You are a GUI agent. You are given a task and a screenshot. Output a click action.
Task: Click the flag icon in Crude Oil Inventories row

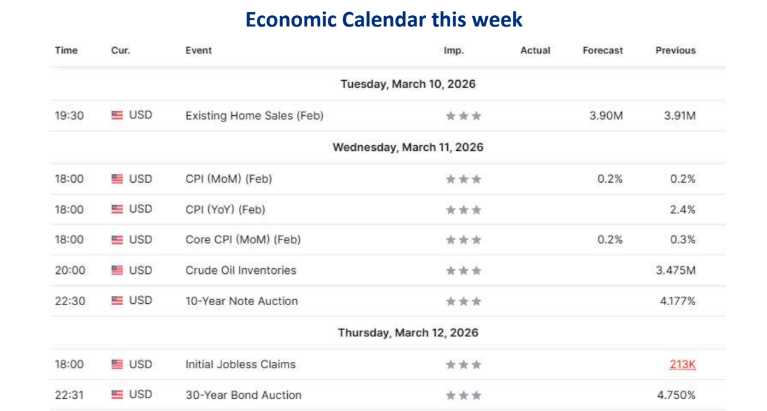tap(117, 270)
